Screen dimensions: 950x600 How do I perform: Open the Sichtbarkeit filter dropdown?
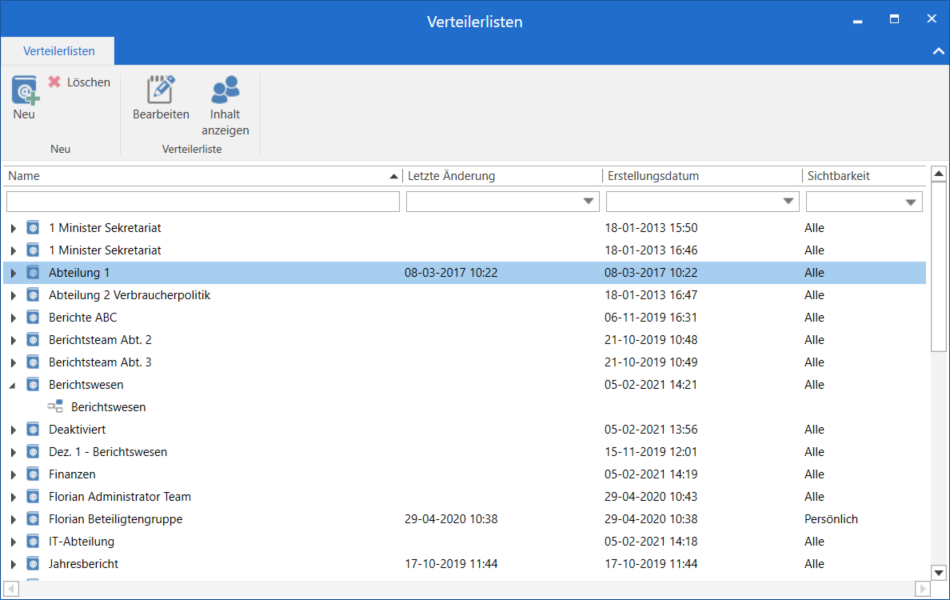[911, 202]
